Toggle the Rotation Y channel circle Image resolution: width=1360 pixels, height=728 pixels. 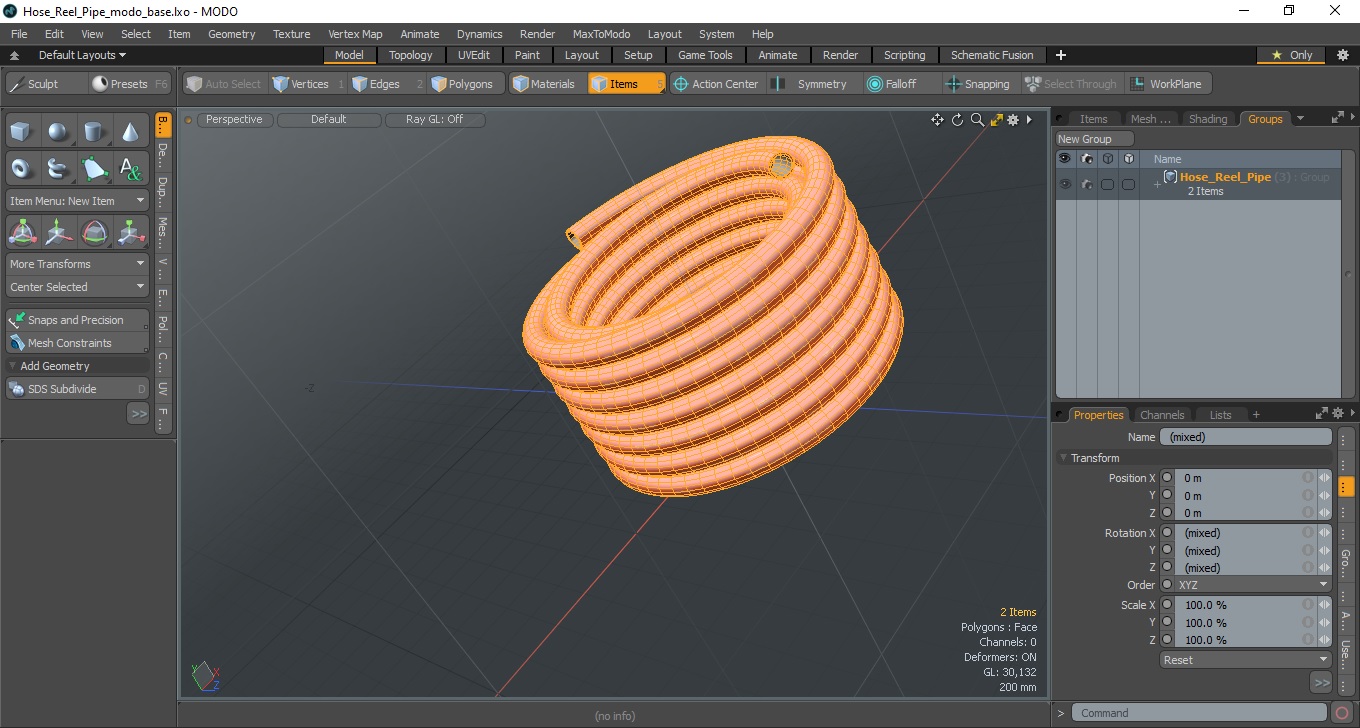(1166, 550)
